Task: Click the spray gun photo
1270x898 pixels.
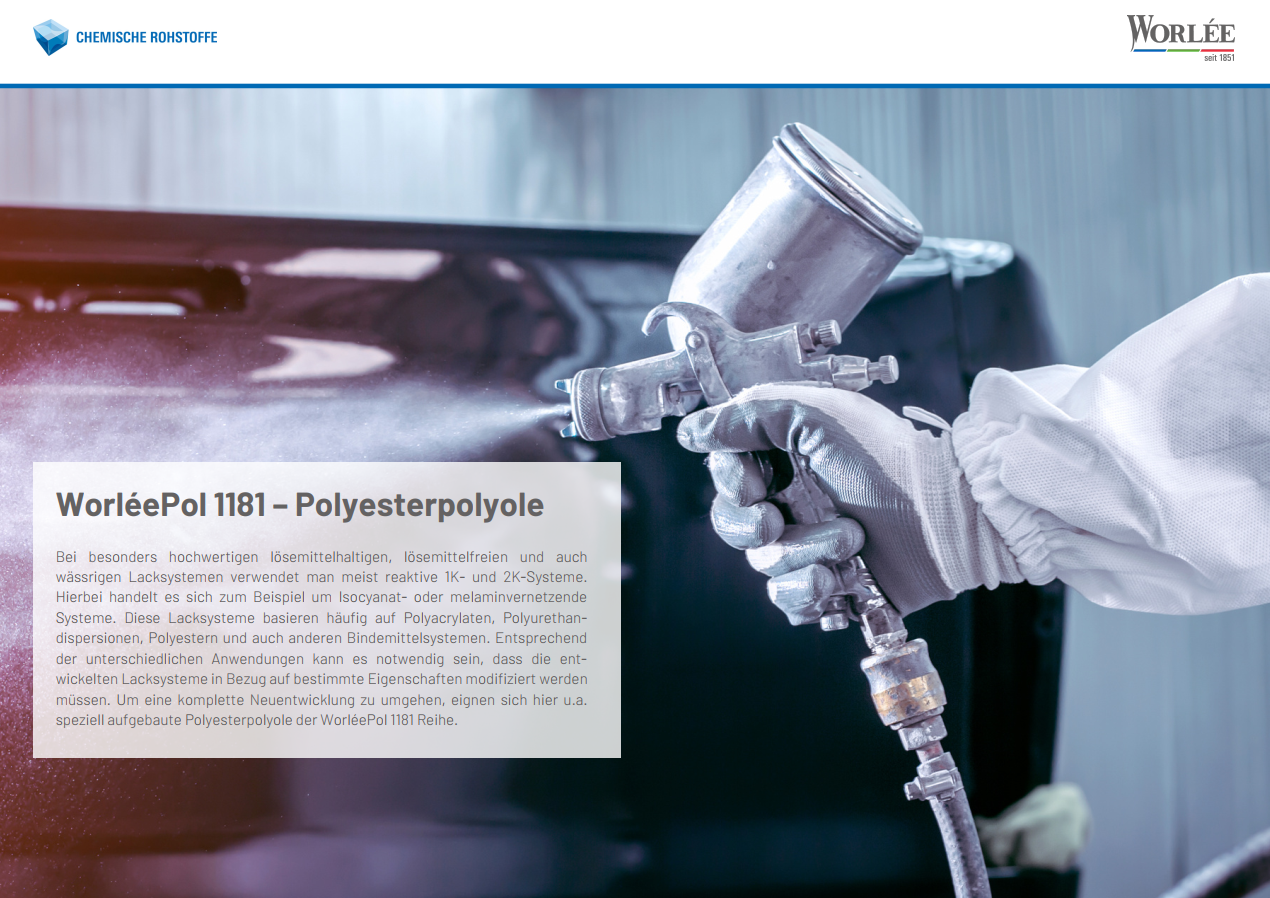Action: pyautogui.click(x=635, y=493)
